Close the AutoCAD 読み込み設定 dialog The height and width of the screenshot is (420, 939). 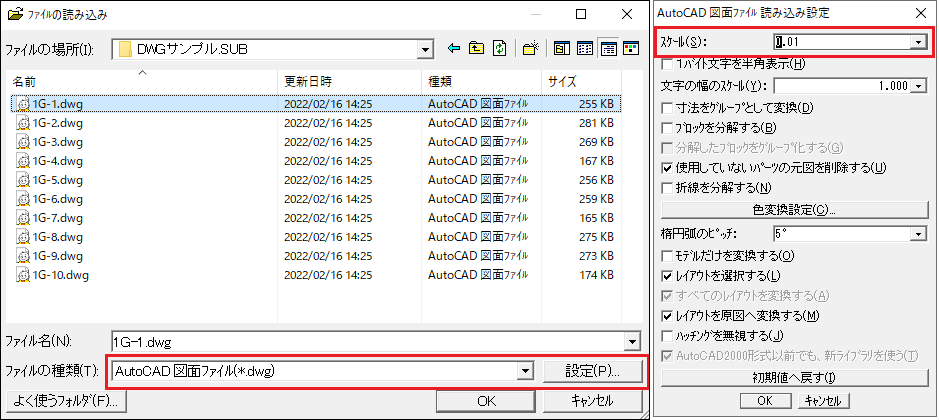[919, 13]
